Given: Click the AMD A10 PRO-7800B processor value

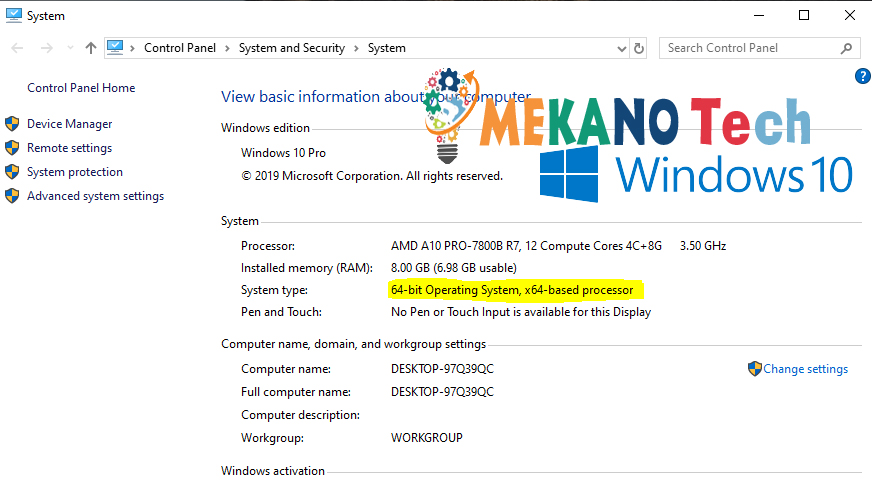Looking at the screenshot, I should [x=526, y=246].
